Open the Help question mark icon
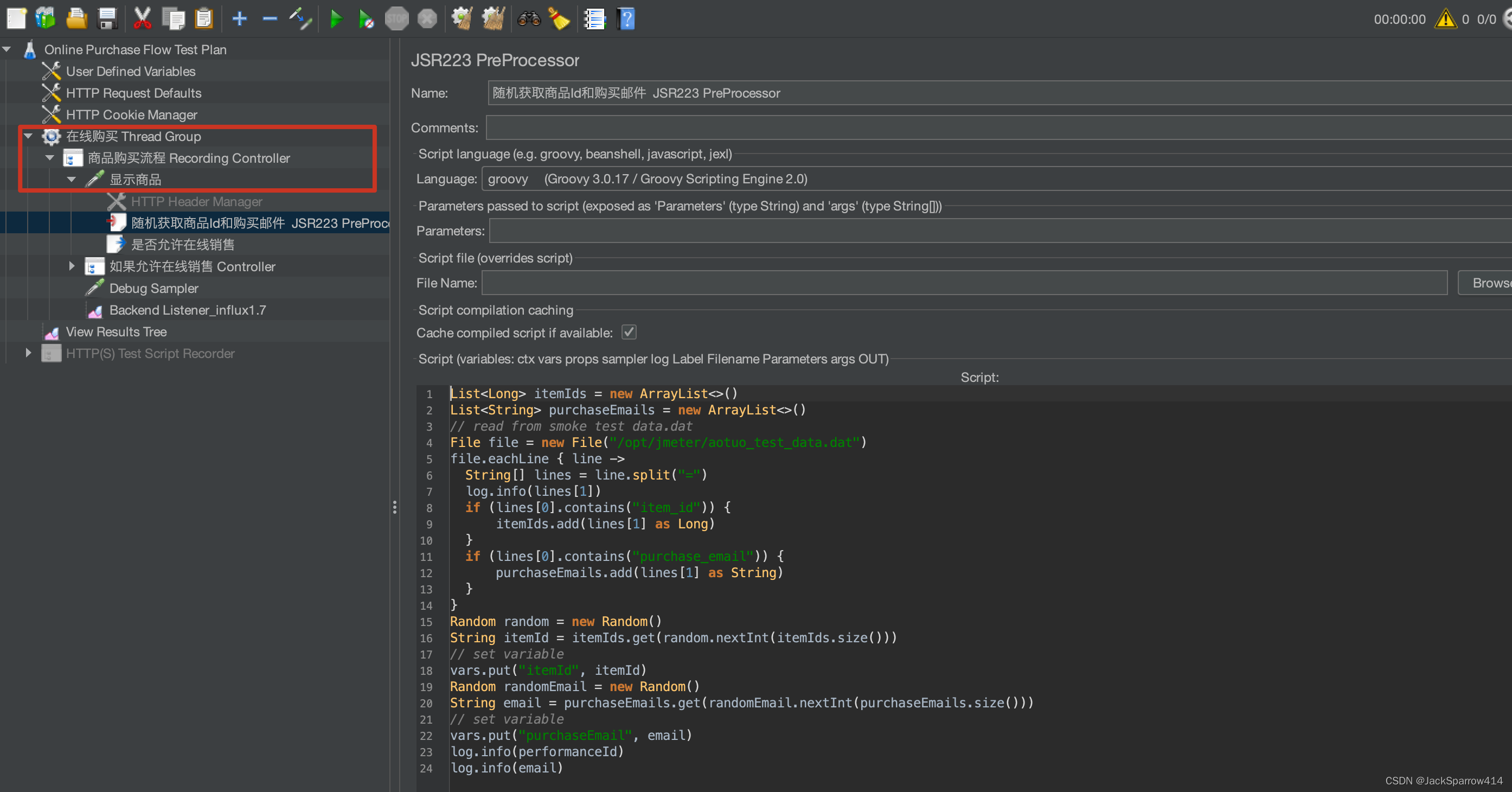The width and height of the screenshot is (1512, 792). point(626,19)
